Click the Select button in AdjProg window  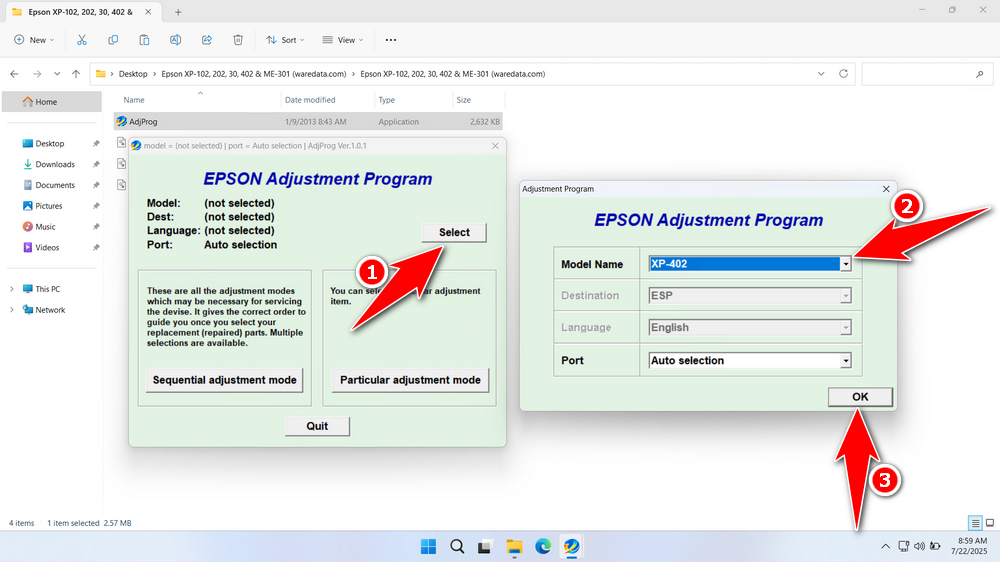[x=453, y=232]
